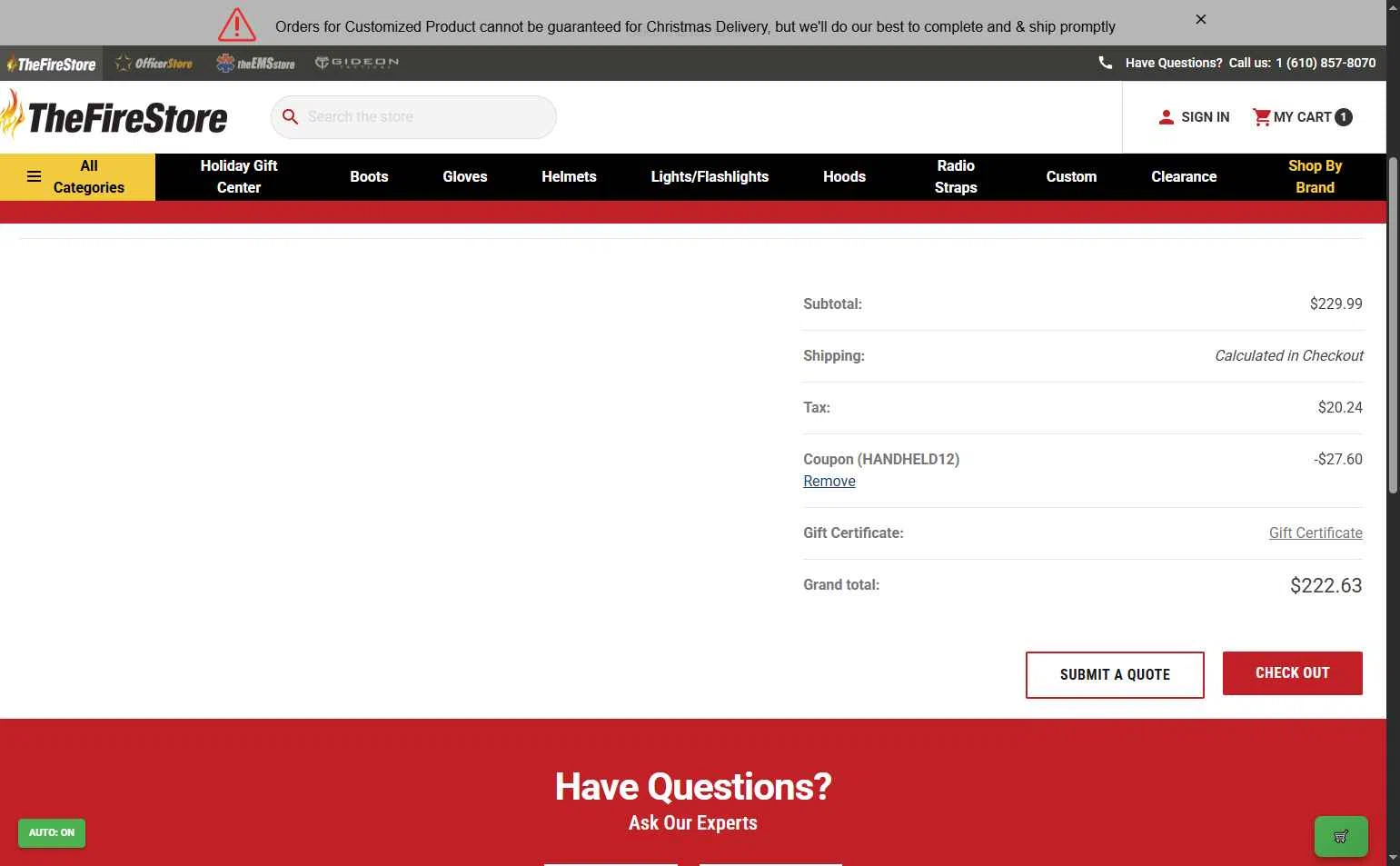The image size is (1400, 866).
Task: Click the Sign In person icon
Action: click(x=1167, y=117)
